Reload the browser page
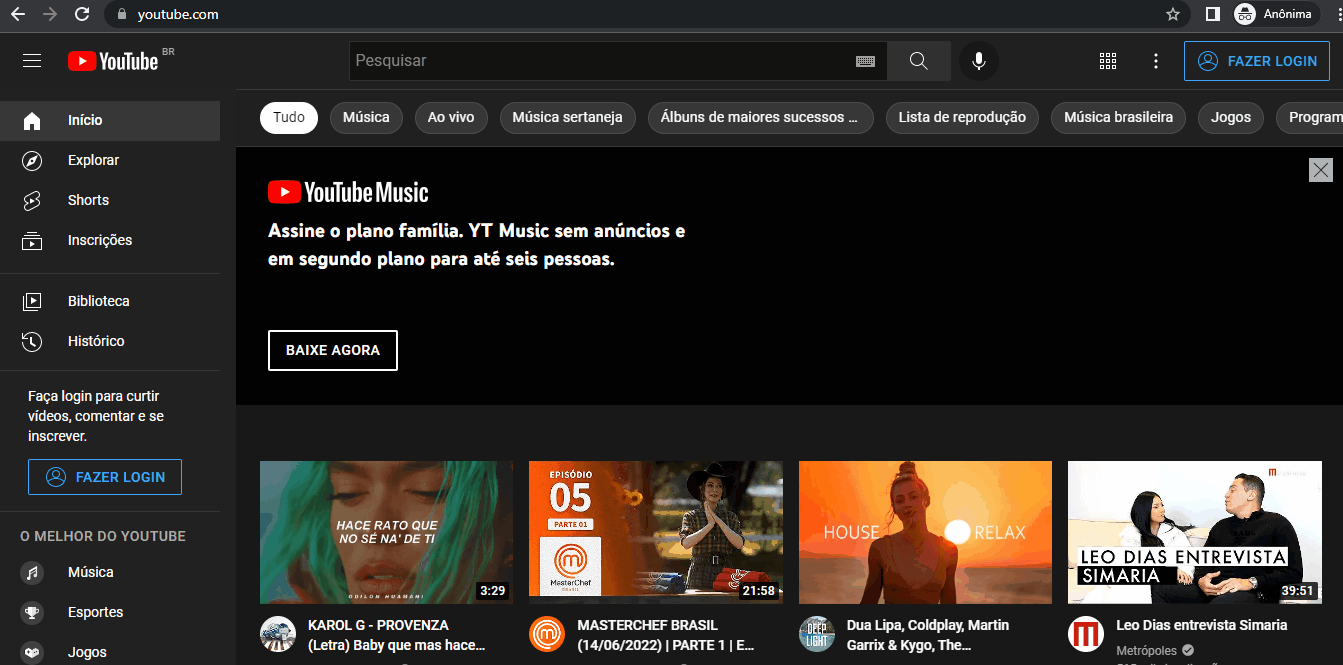The image size is (1343, 665). point(82,14)
